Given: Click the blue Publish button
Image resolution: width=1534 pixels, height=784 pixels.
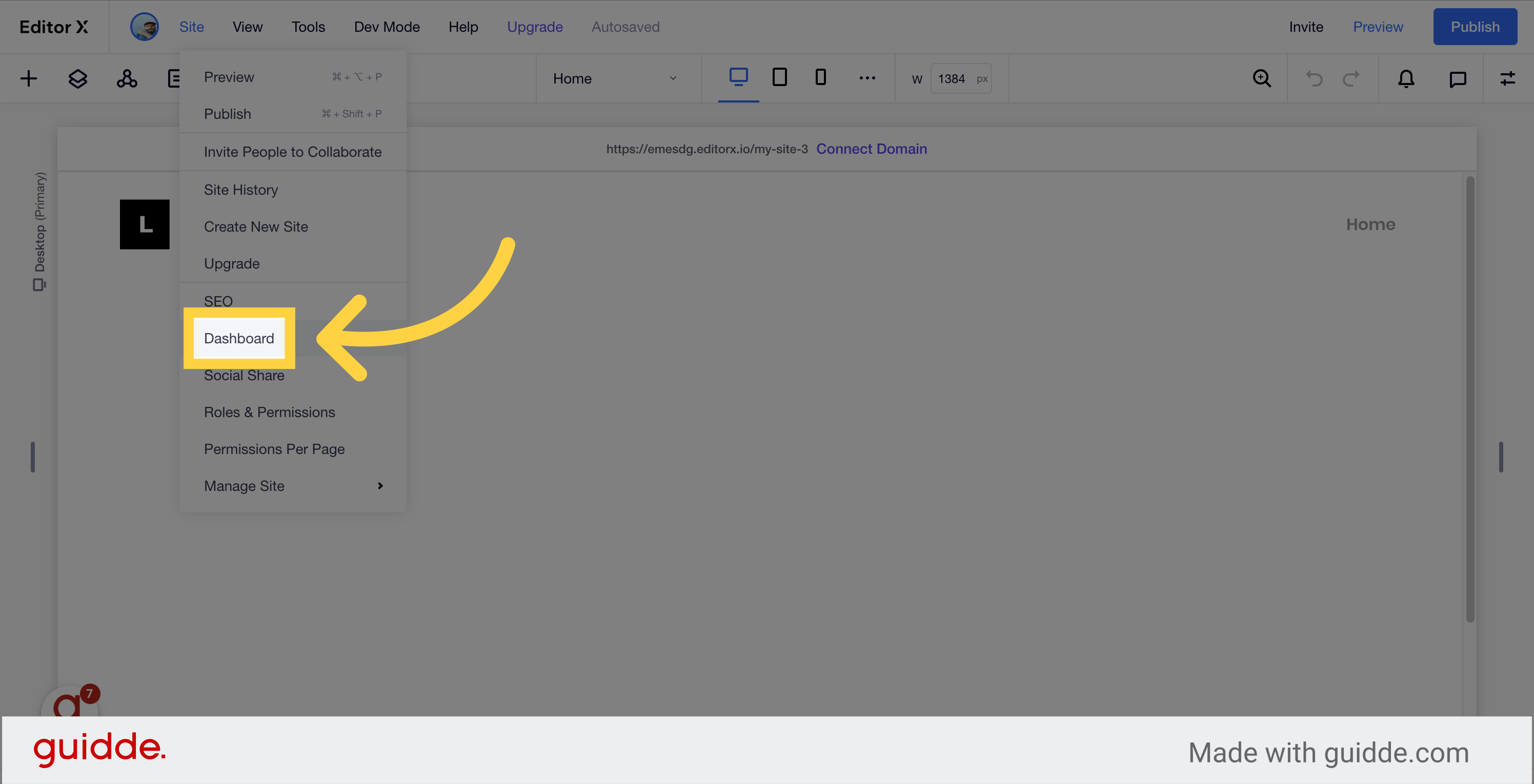Looking at the screenshot, I should pos(1475,27).
